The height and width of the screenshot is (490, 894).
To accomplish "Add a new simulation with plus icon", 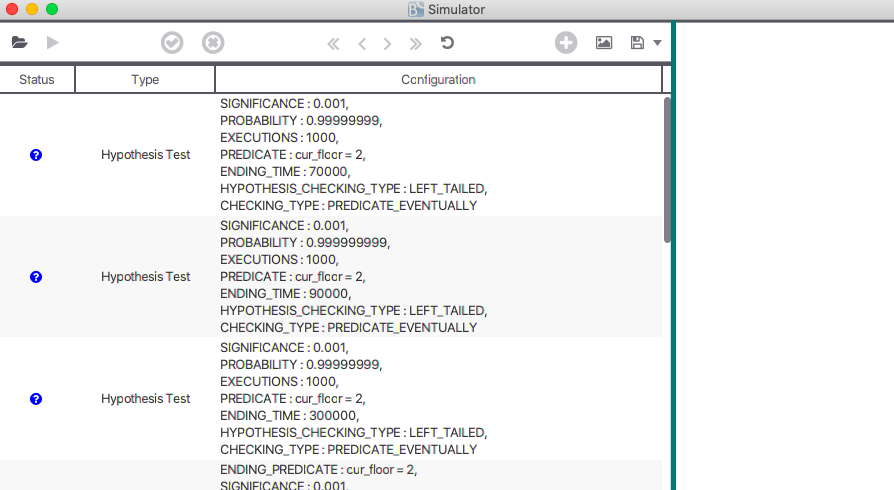I will pyautogui.click(x=566, y=43).
